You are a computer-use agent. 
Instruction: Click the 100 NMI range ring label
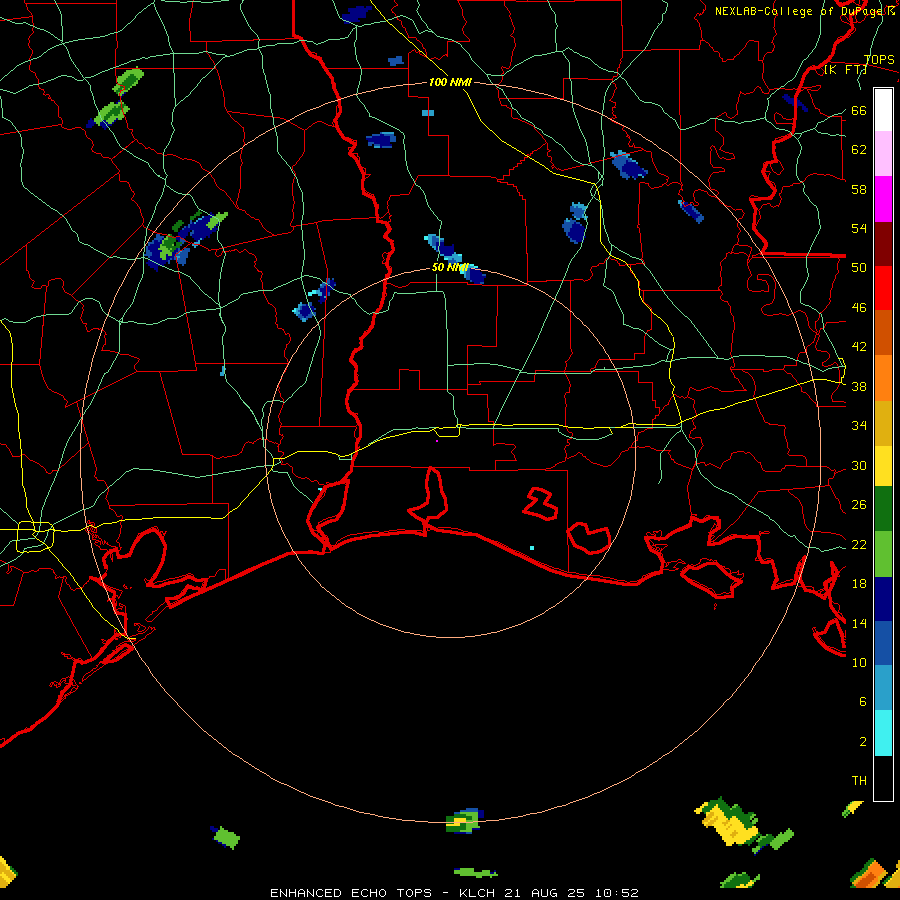[x=450, y=82]
